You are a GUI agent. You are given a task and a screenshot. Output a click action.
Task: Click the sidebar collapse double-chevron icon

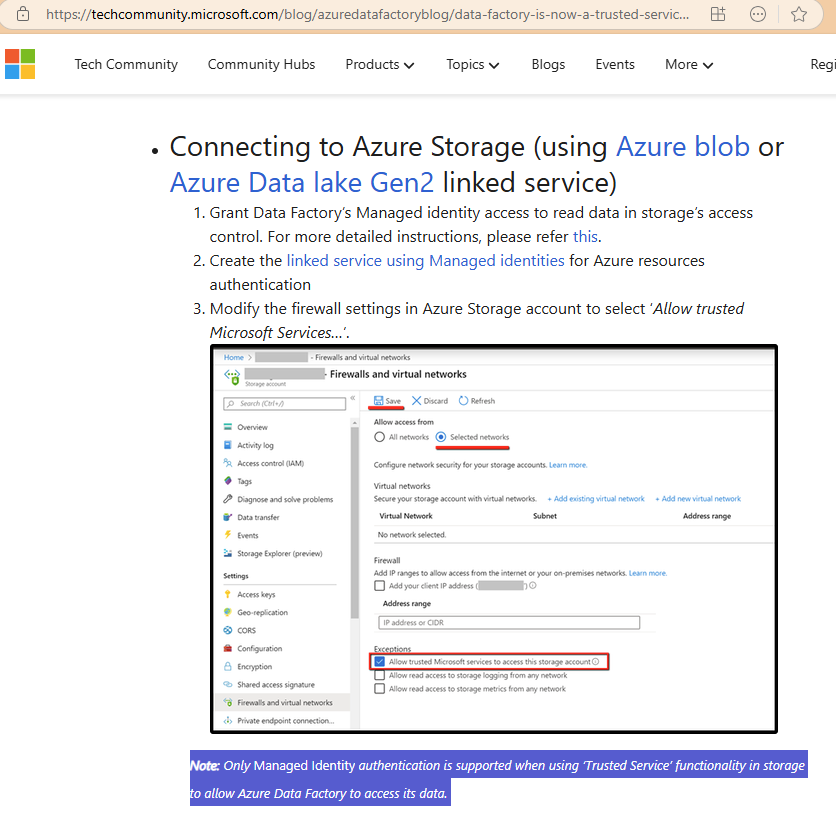pyautogui.click(x=352, y=398)
